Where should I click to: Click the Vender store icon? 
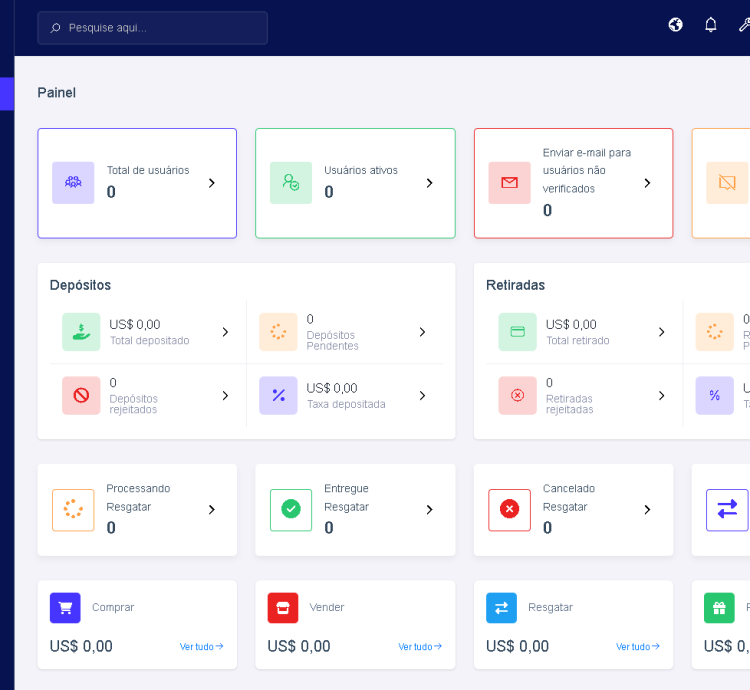point(283,608)
